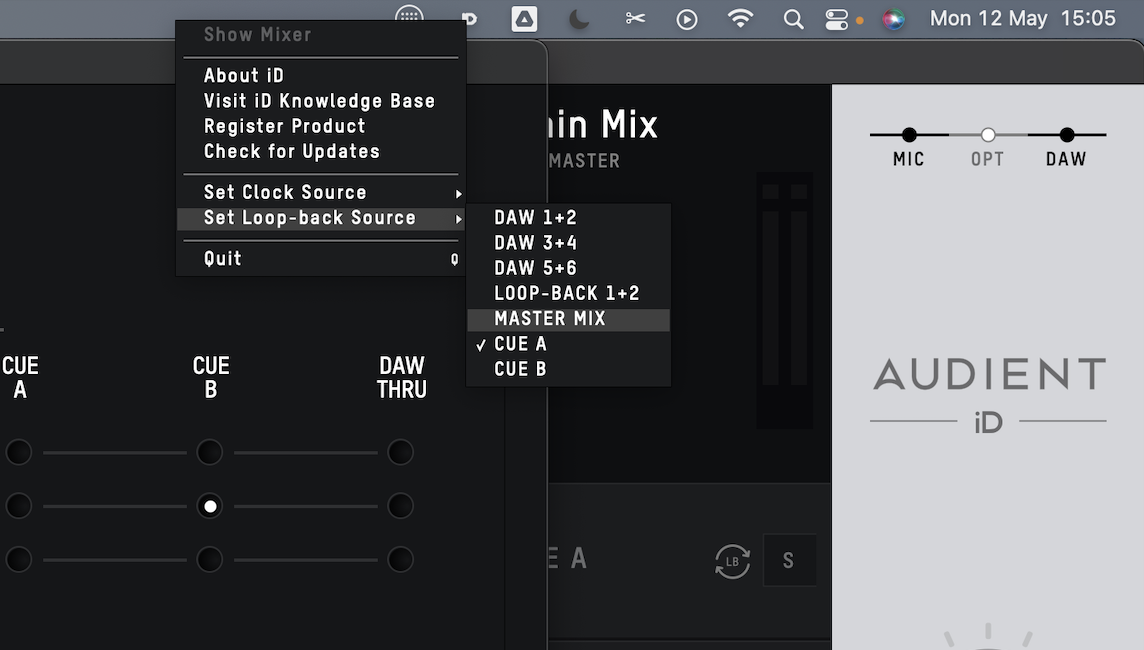
Task: Select Register Product menu entry
Action: 321,126
